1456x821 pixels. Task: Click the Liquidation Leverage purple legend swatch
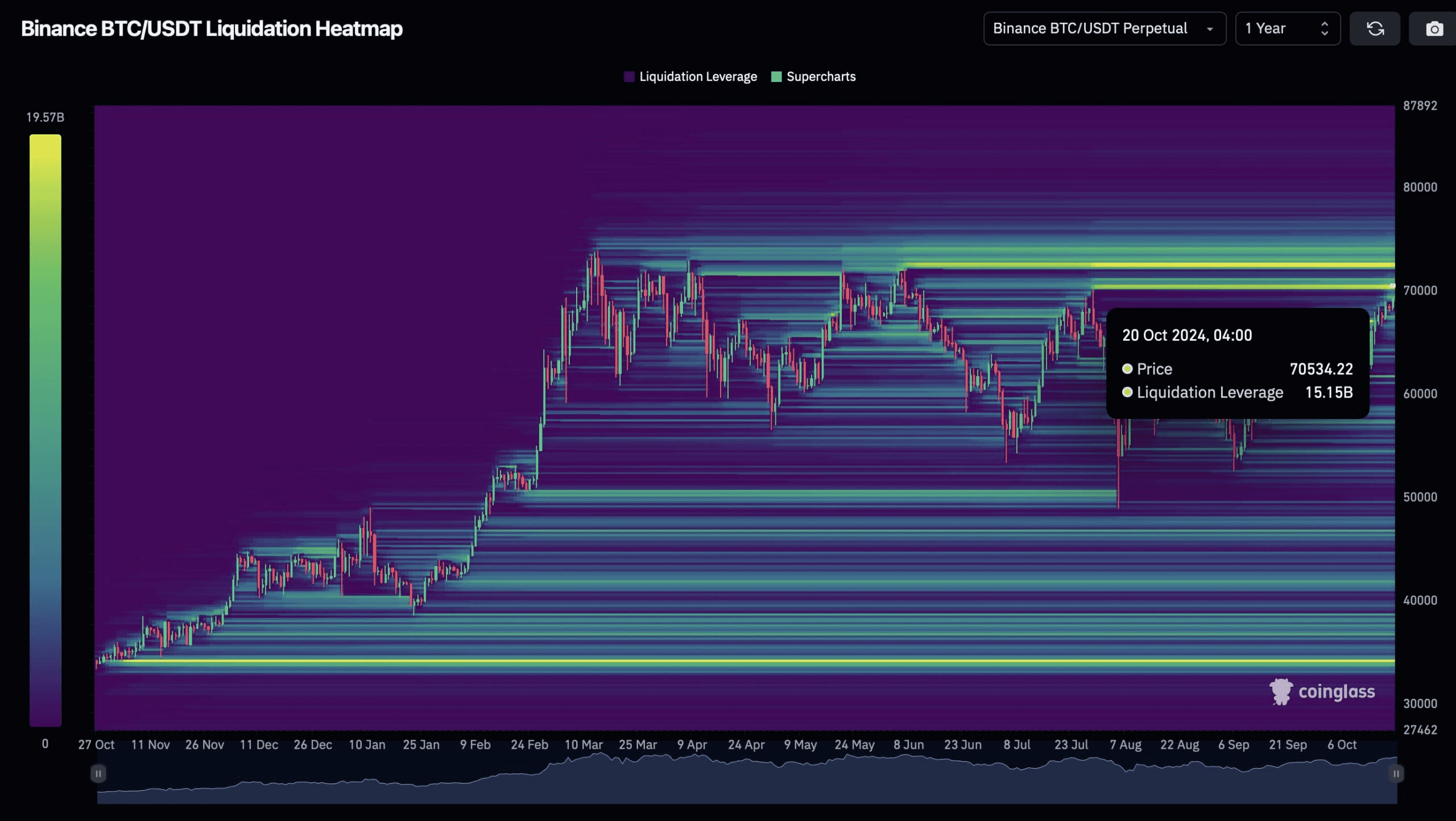pyautogui.click(x=629, y=77)
